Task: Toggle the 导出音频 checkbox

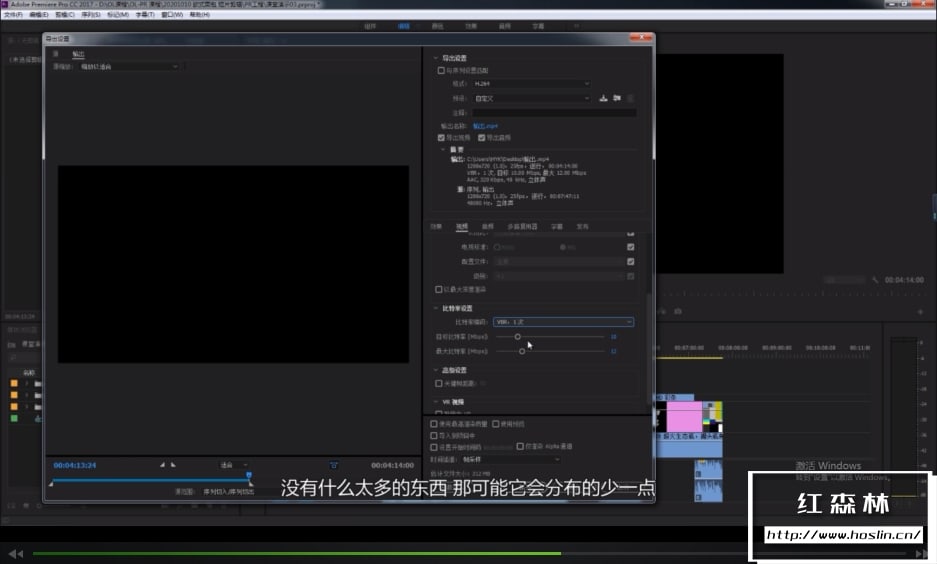Action: tap(482, 137)
